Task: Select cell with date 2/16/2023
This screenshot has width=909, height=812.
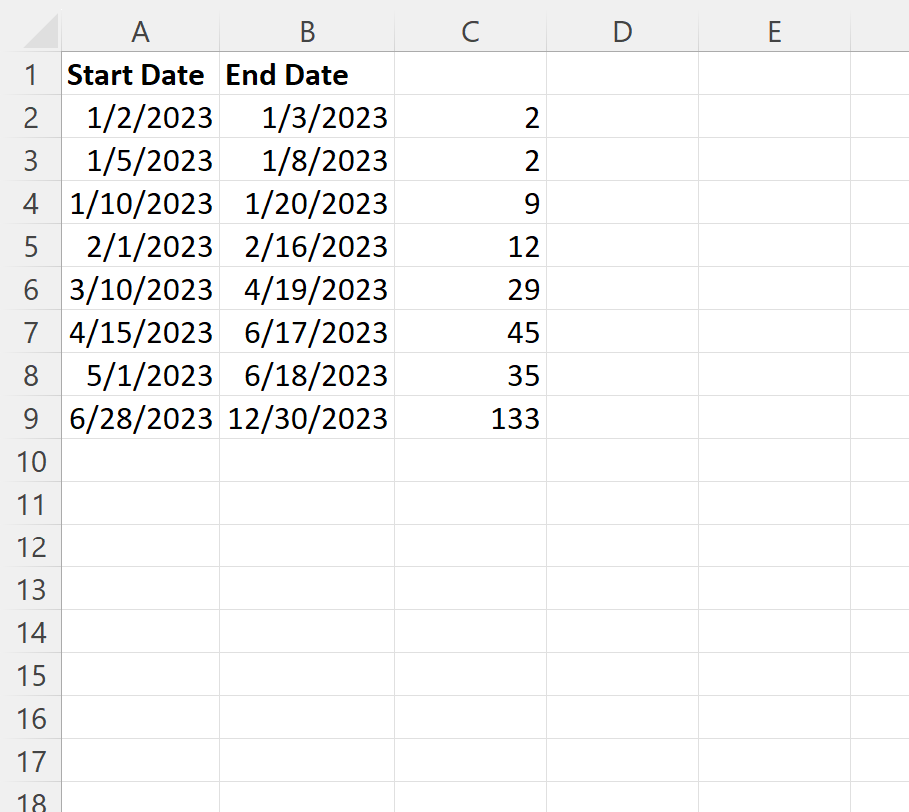Action: [307, 246]
